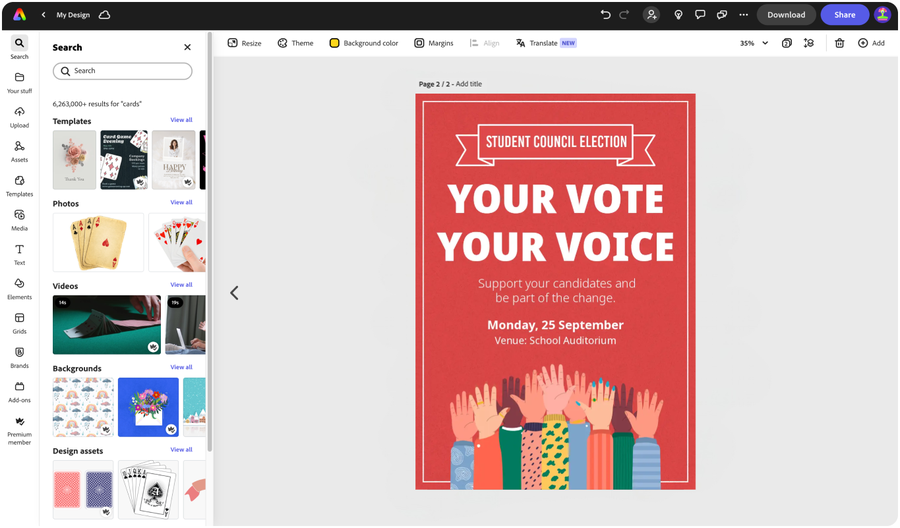Duplicate the page with the copy icon

tap(787, 43)
